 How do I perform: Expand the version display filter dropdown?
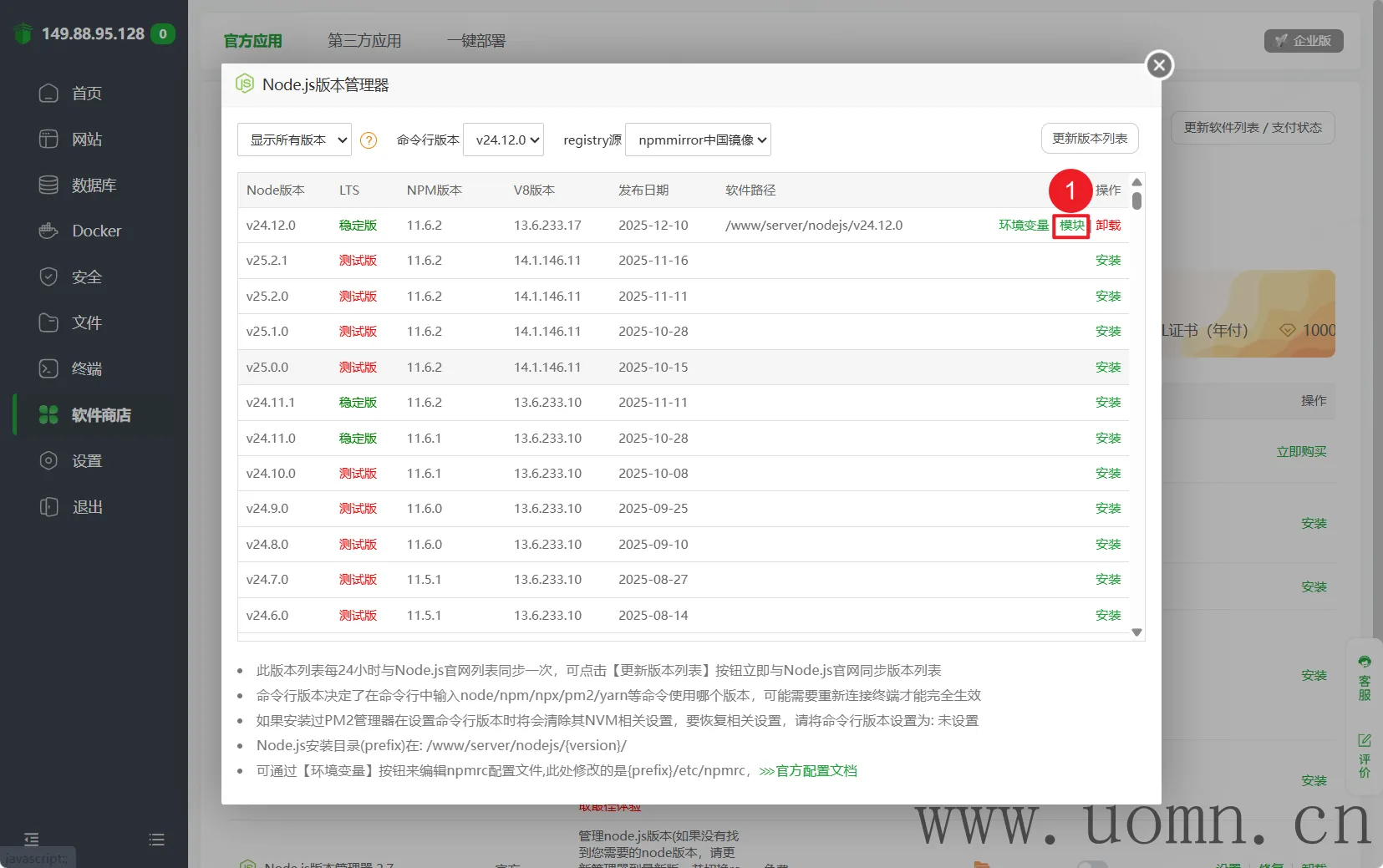click(x=294, y=140)
